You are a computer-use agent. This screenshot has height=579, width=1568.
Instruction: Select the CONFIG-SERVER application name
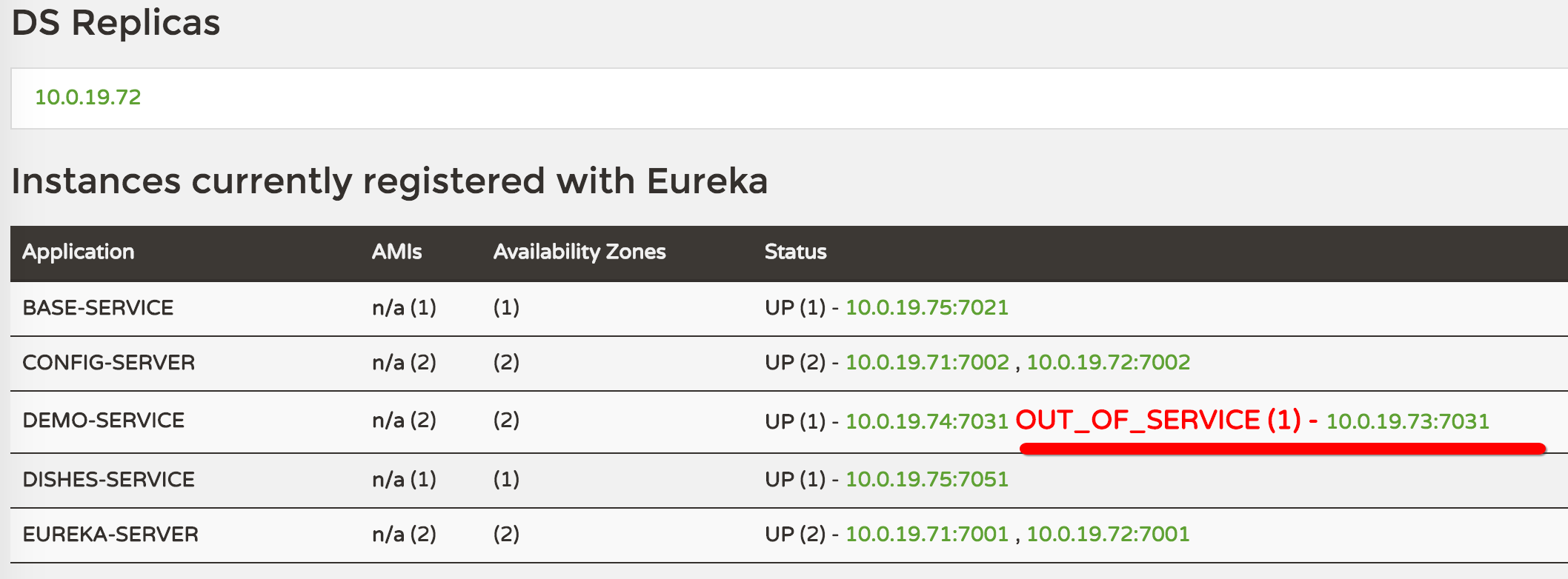pos(109,362)
